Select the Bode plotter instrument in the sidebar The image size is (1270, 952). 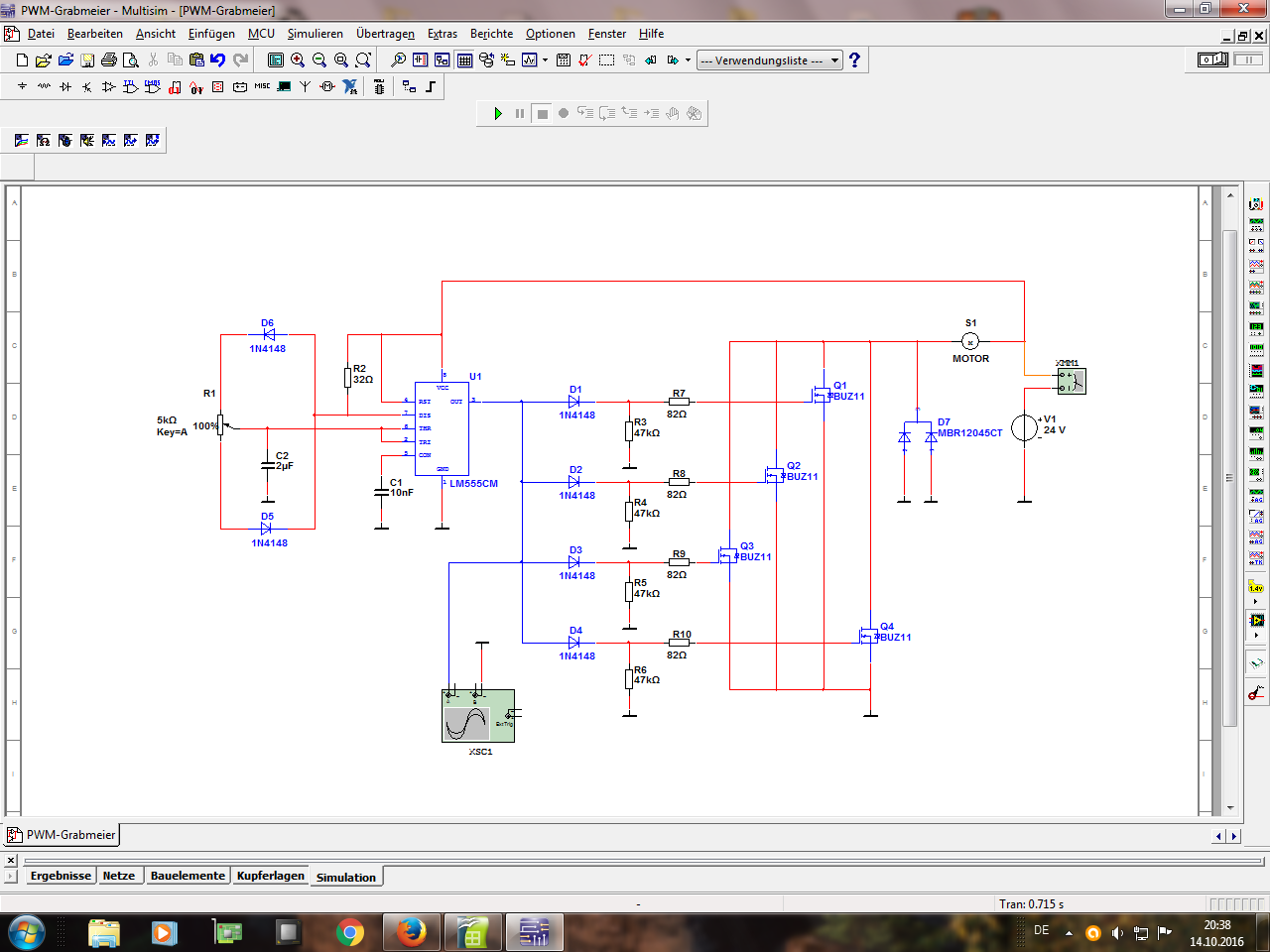coord(1256,307)
